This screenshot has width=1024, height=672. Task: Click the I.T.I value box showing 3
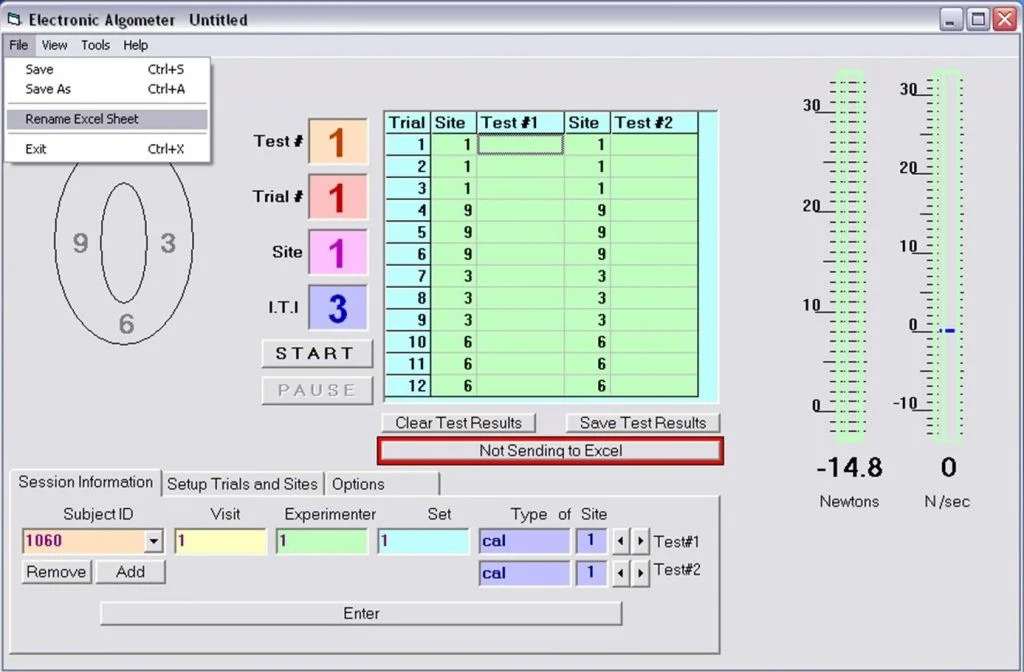[338, 308]
